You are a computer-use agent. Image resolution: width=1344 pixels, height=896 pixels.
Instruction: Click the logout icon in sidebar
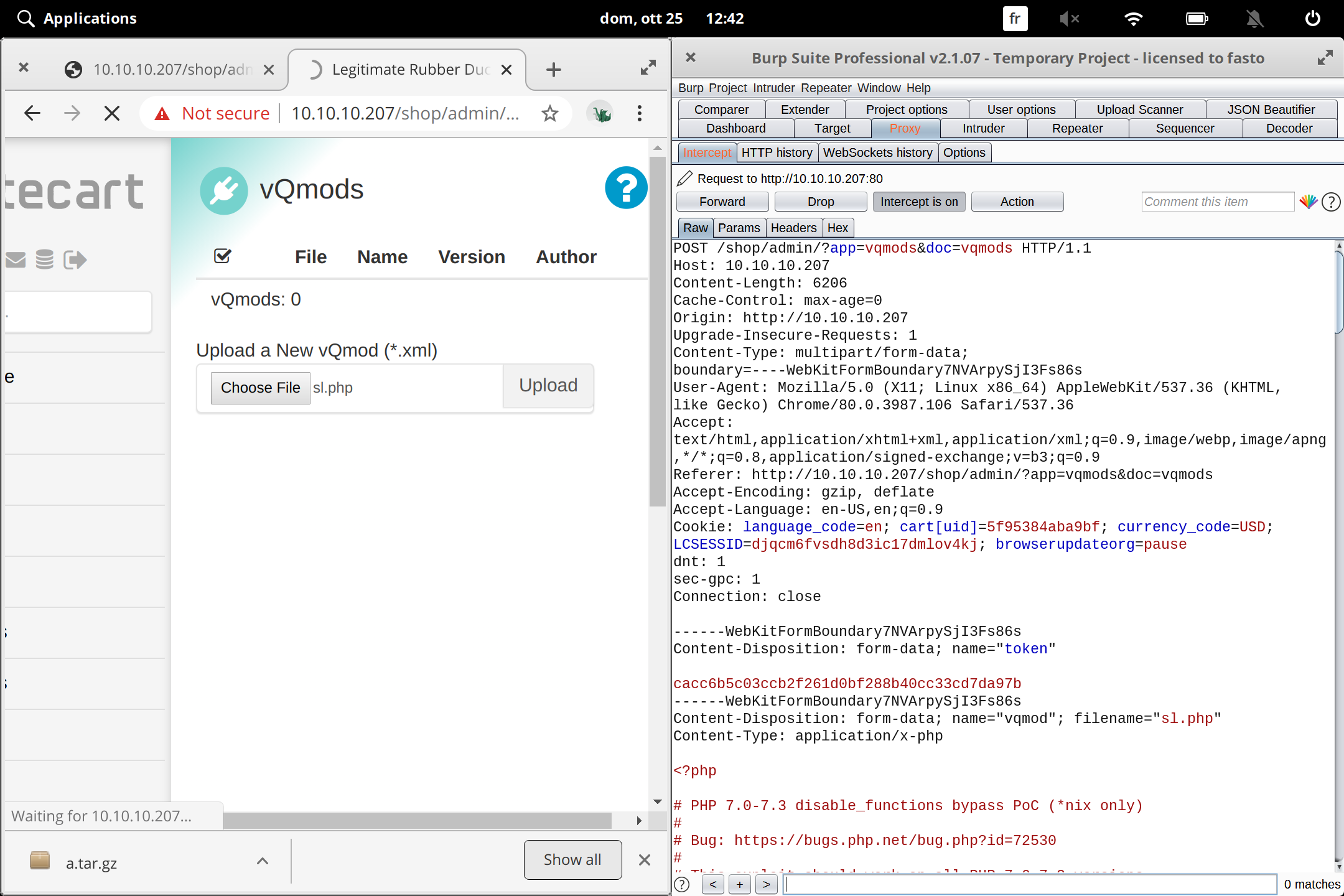pos(75,259)
